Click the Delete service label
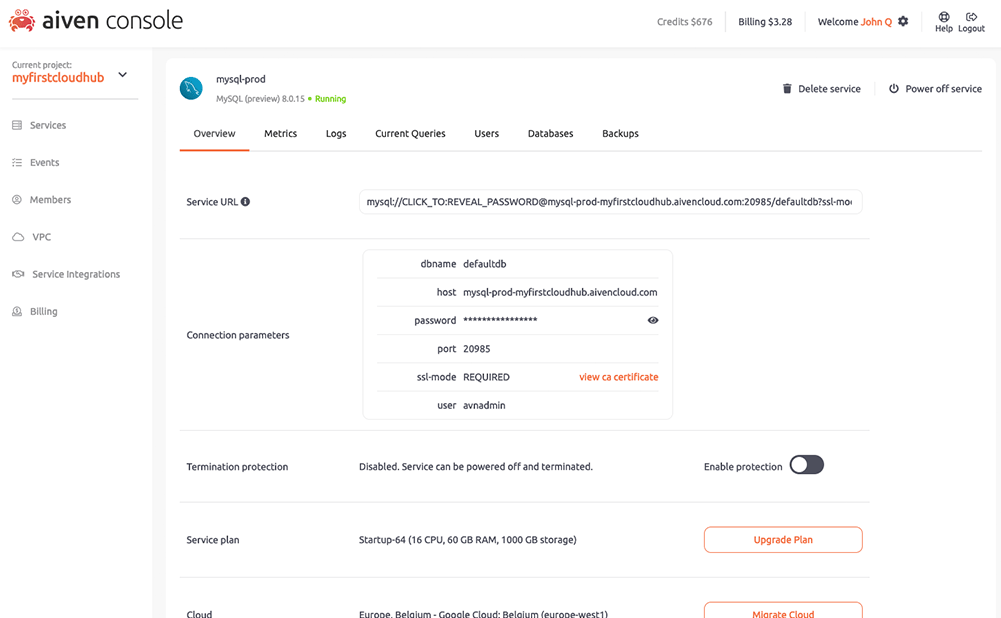1001x618 pixels. (x=829, y=89)
